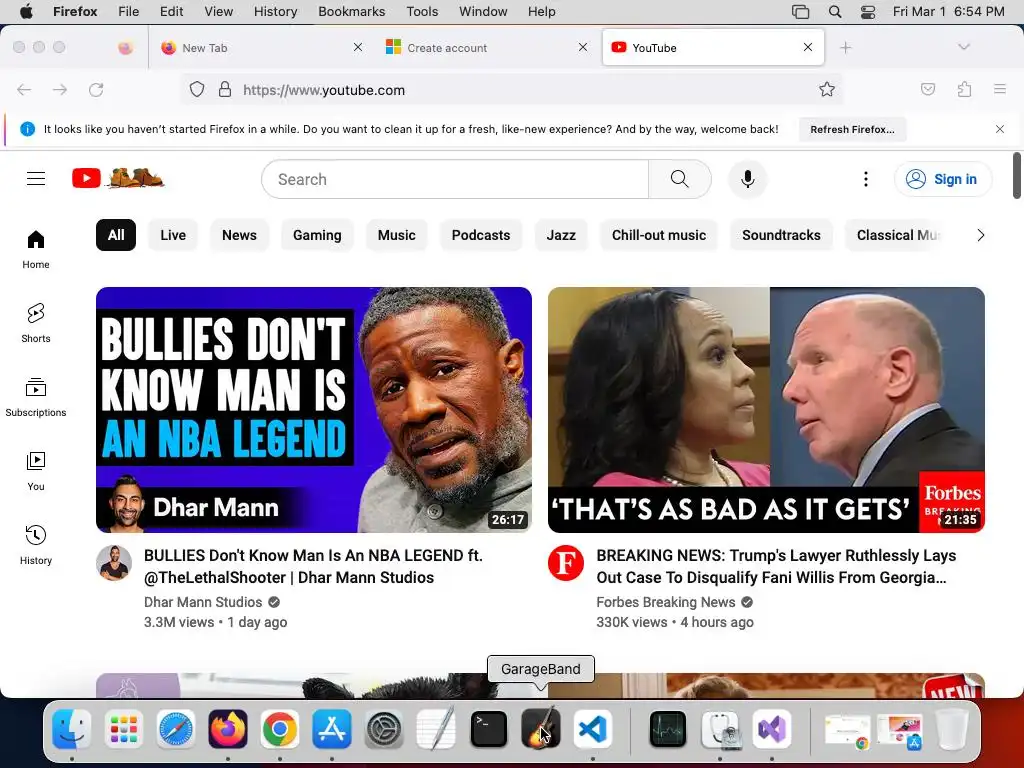Go to Home in YouTube sidebar
The width and height of the screenshot is (1024, 768).
[x=36, y=249]
